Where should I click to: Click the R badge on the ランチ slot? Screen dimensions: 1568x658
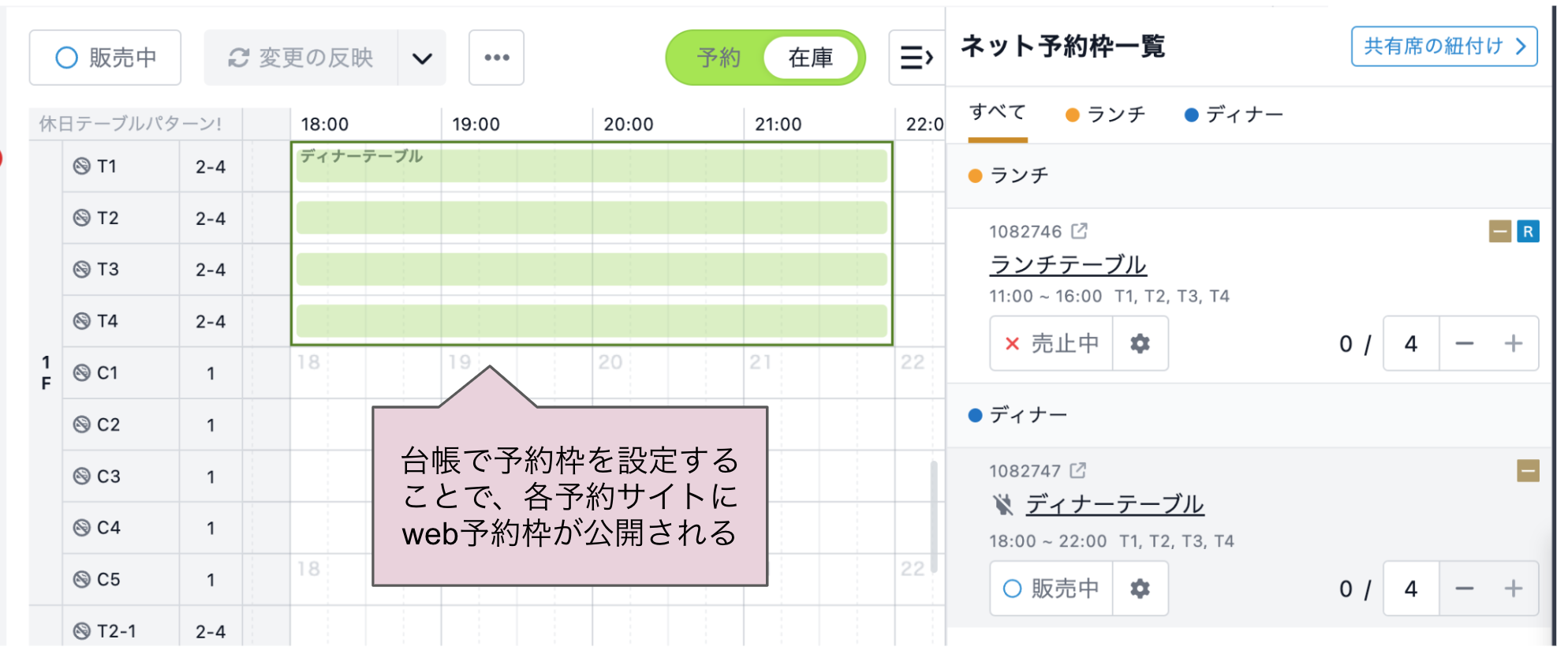tap(1529, 231)
